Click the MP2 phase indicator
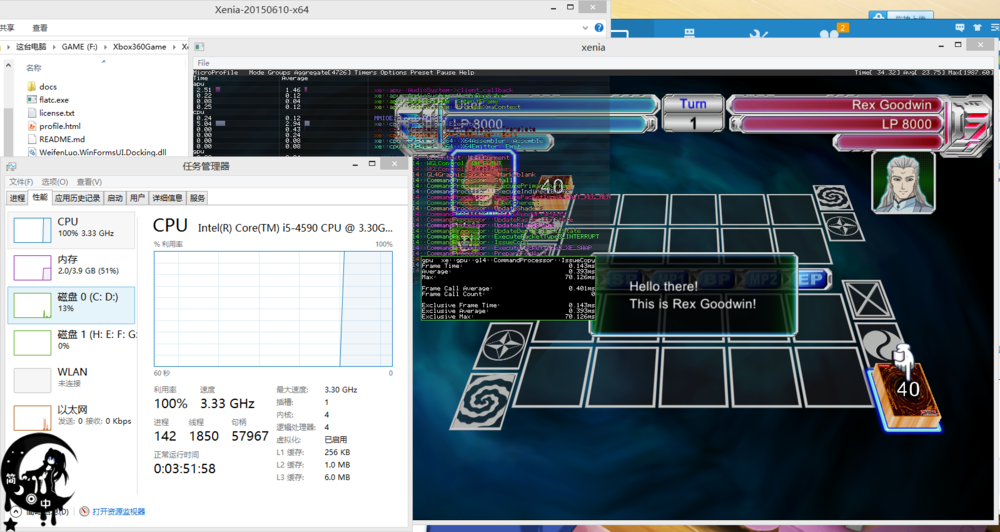The width and height of the screenshot is (1000, 532). pyautogui.click(x=762, y=279)
